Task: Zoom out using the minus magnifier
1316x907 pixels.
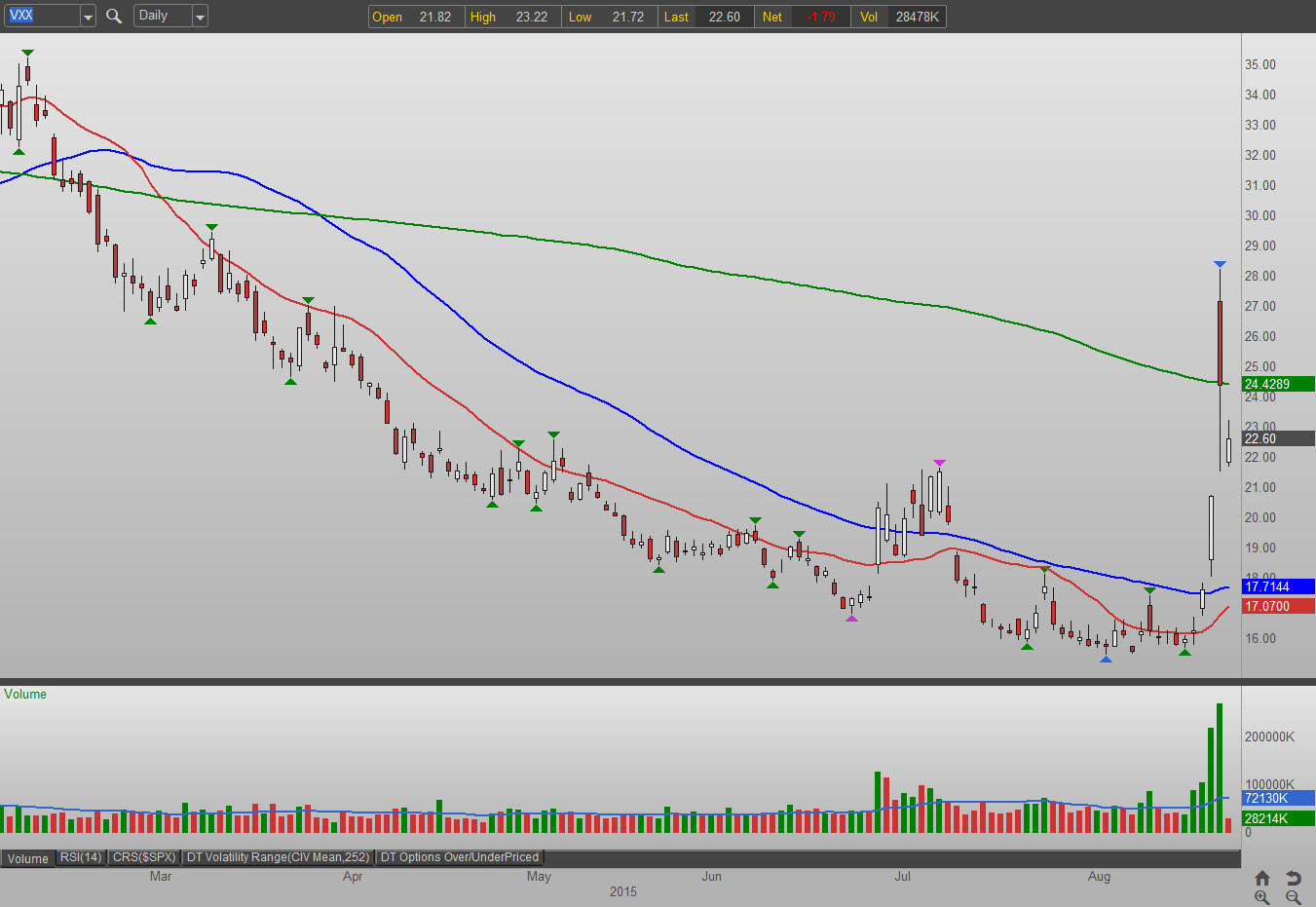Action: pos(1293,897)
